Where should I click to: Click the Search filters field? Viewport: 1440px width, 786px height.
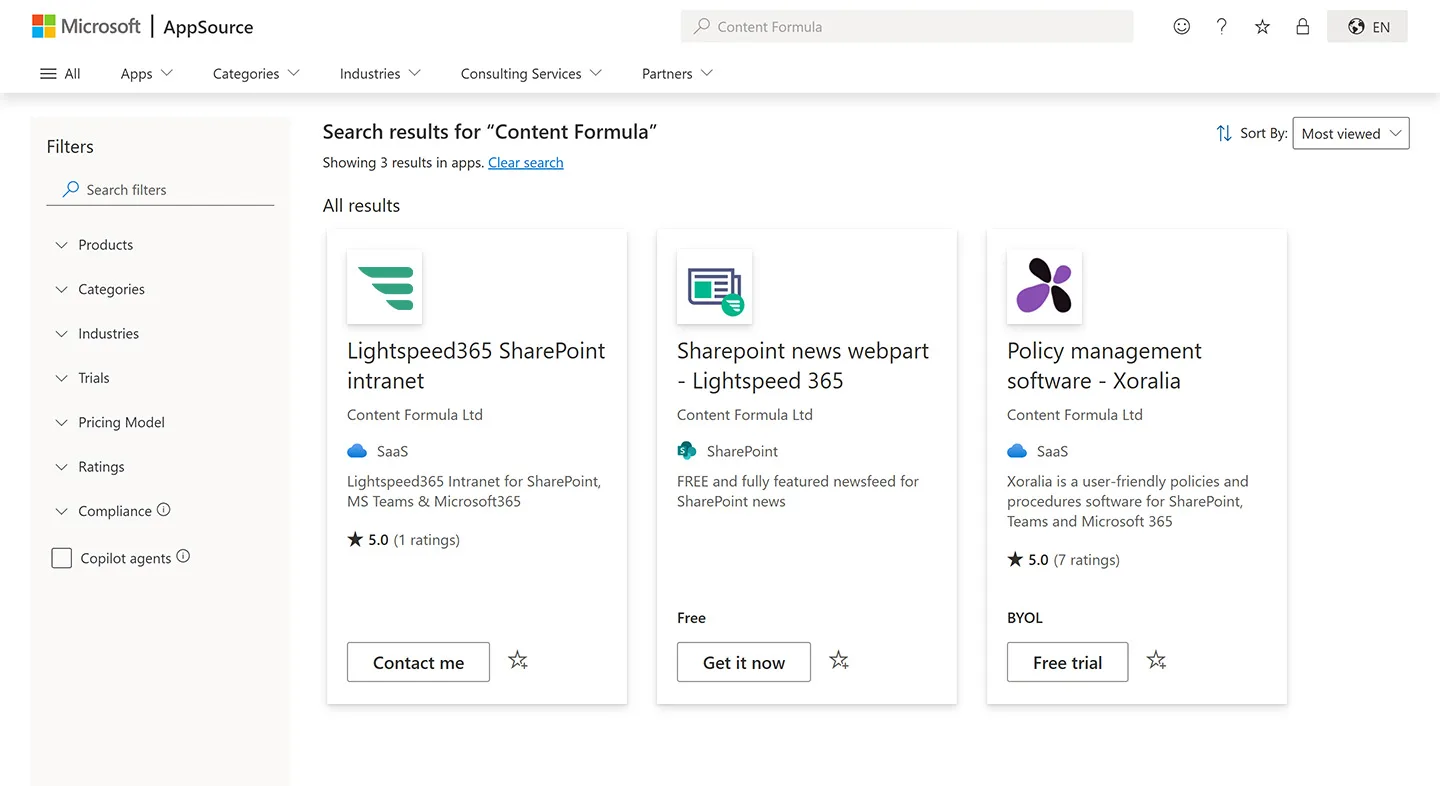(160, 190)
